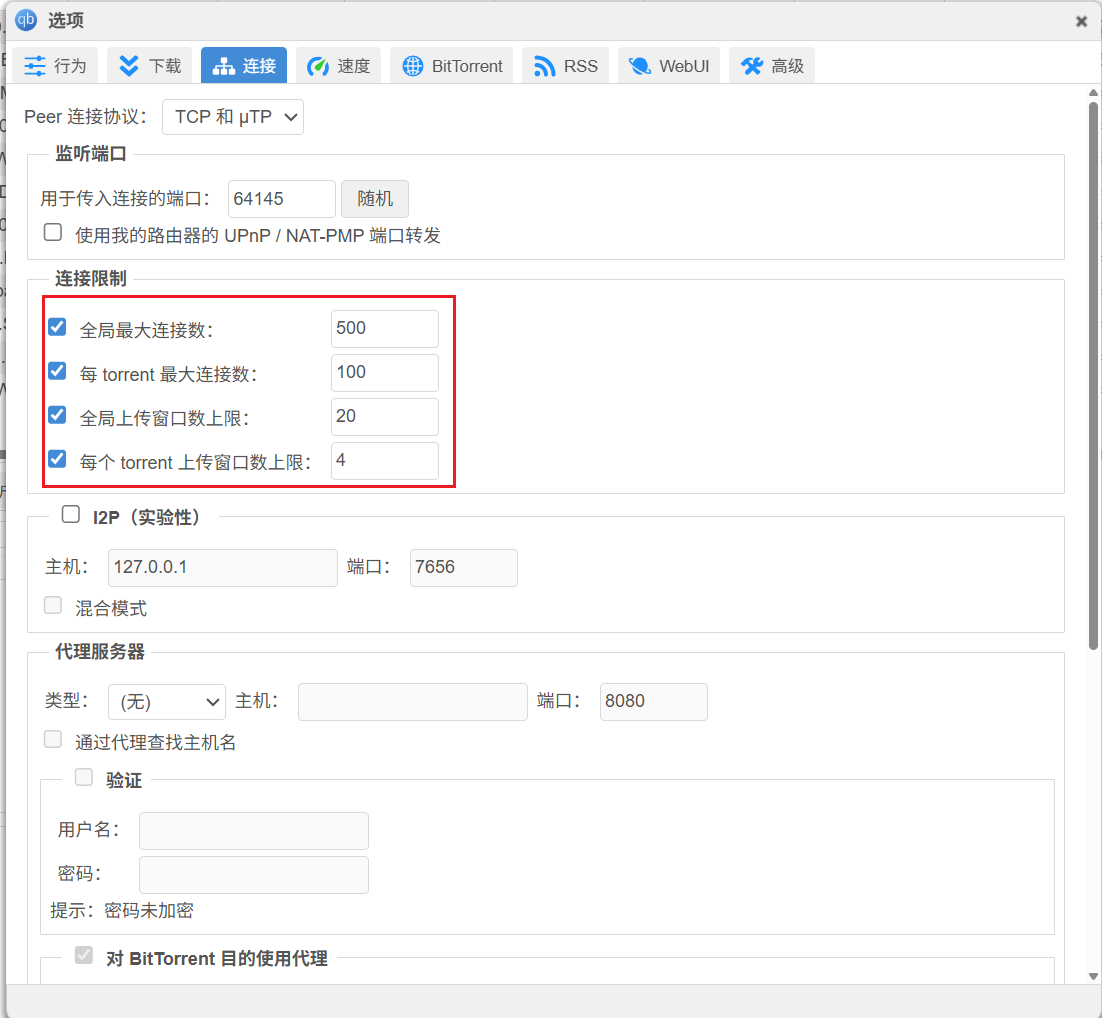This screenshot has width=1102, height=1018.
Task: Close the 选项 dialog
Action: (x=1081, y=21)
